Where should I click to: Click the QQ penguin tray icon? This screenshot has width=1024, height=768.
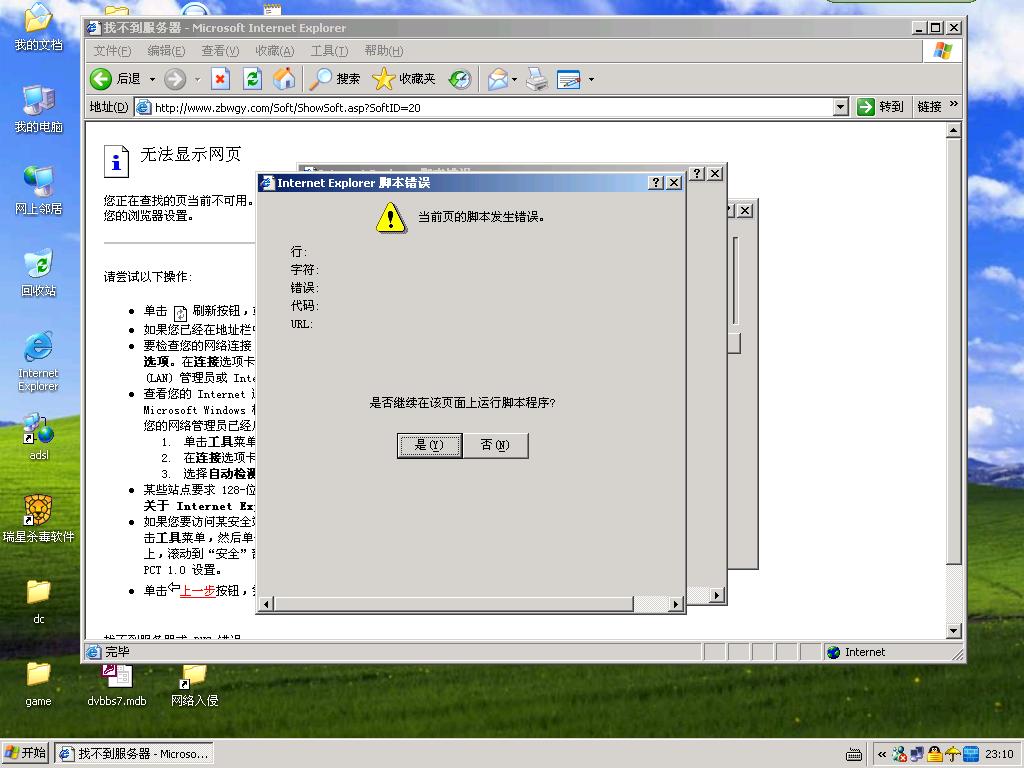point(935,754)
